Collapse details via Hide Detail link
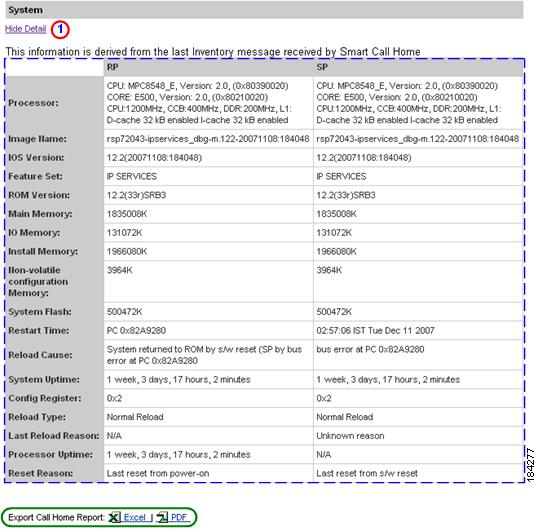This screenshot has height=529, width=540. [25, 29]
